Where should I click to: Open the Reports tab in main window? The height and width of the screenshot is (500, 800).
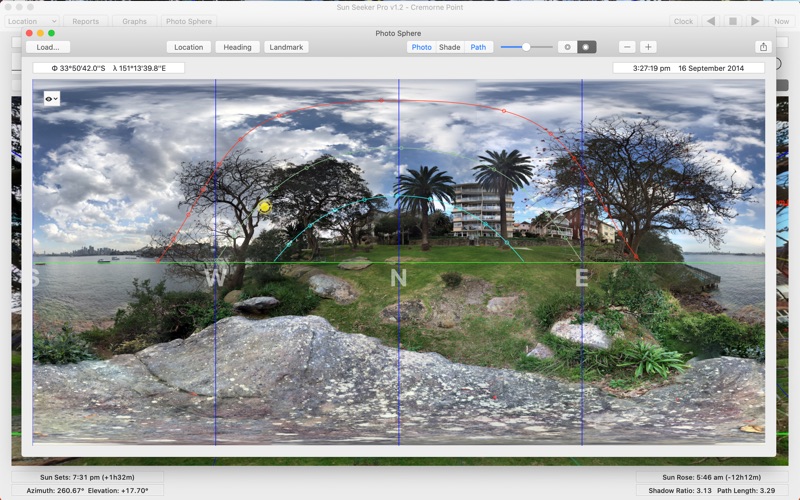[x=85, y=21]
